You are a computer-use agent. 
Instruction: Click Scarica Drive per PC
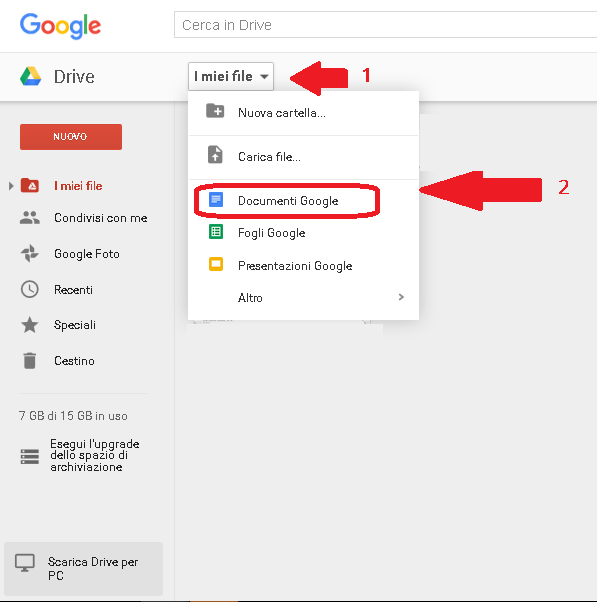point(83,569)
